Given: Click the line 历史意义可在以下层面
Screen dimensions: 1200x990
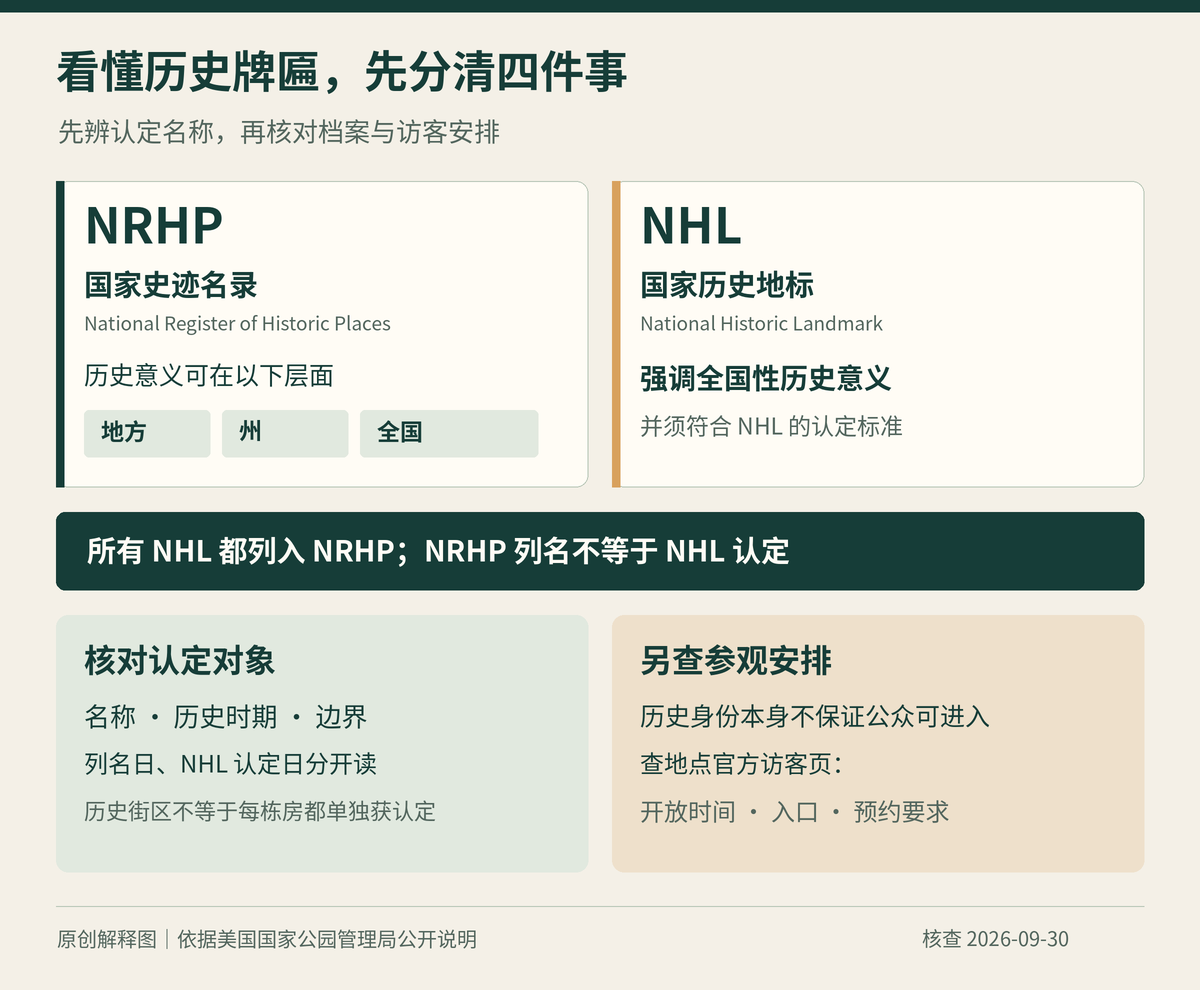Looking at the screenshot, I should click(209, 376).
